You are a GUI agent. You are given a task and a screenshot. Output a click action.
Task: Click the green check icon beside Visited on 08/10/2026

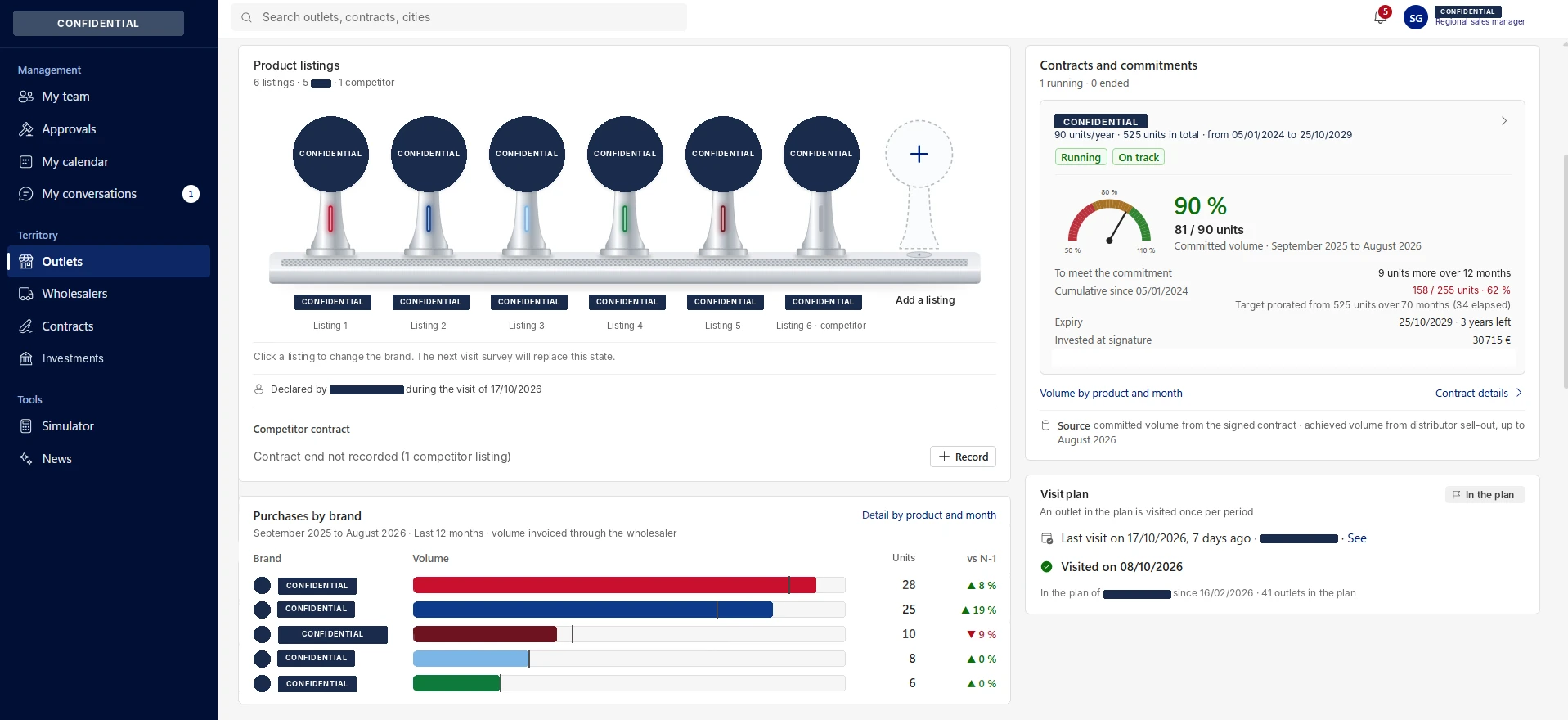[x=1046, y=567]
